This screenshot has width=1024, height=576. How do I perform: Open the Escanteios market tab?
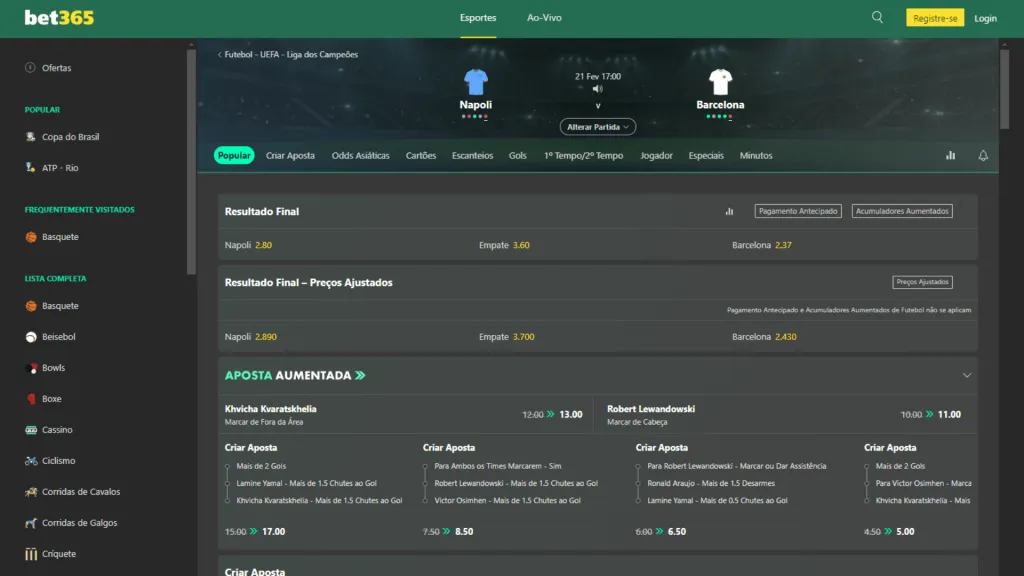472,156
